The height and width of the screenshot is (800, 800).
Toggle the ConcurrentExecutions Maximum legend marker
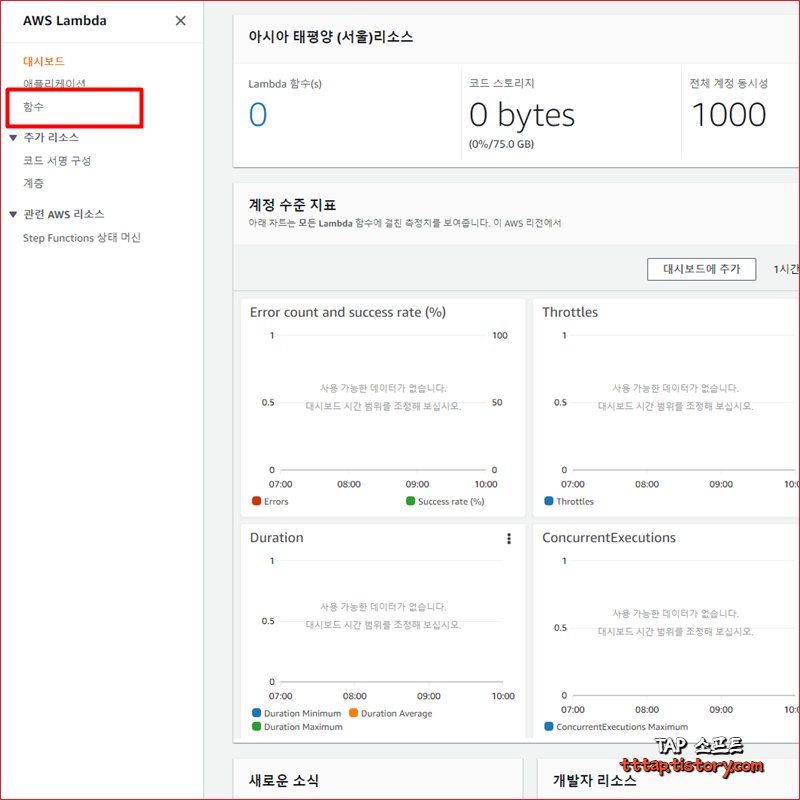[x=549, y=726]
